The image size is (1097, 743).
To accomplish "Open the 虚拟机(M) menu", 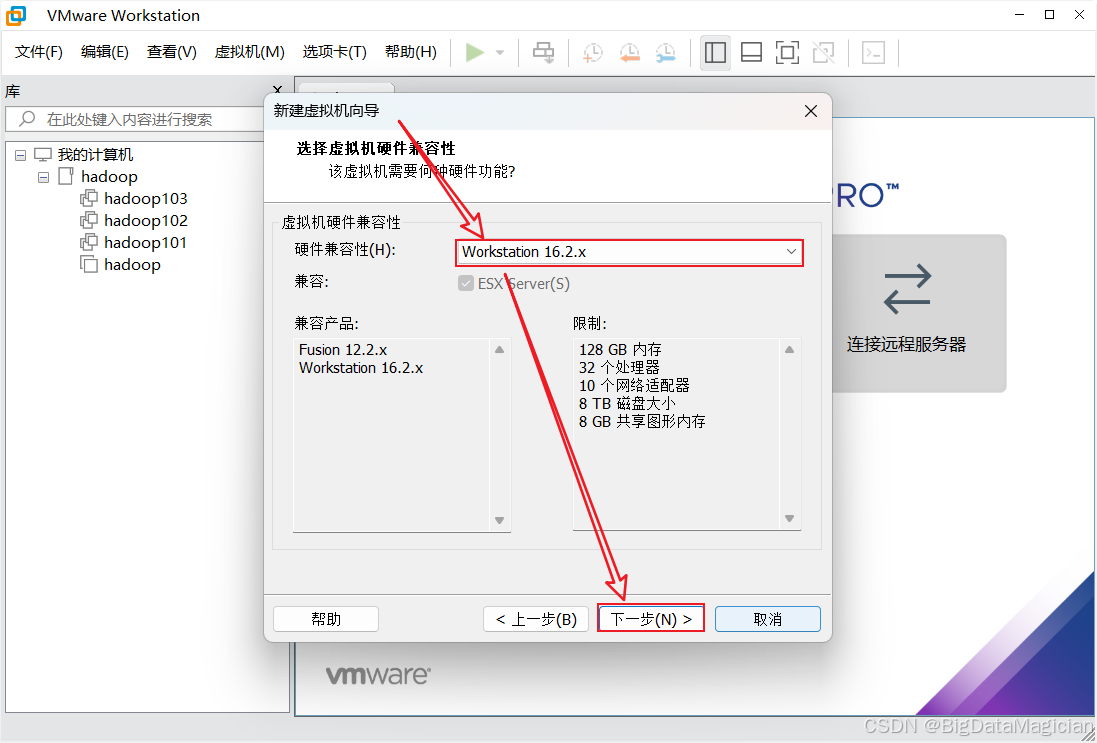I will [249, 52].
